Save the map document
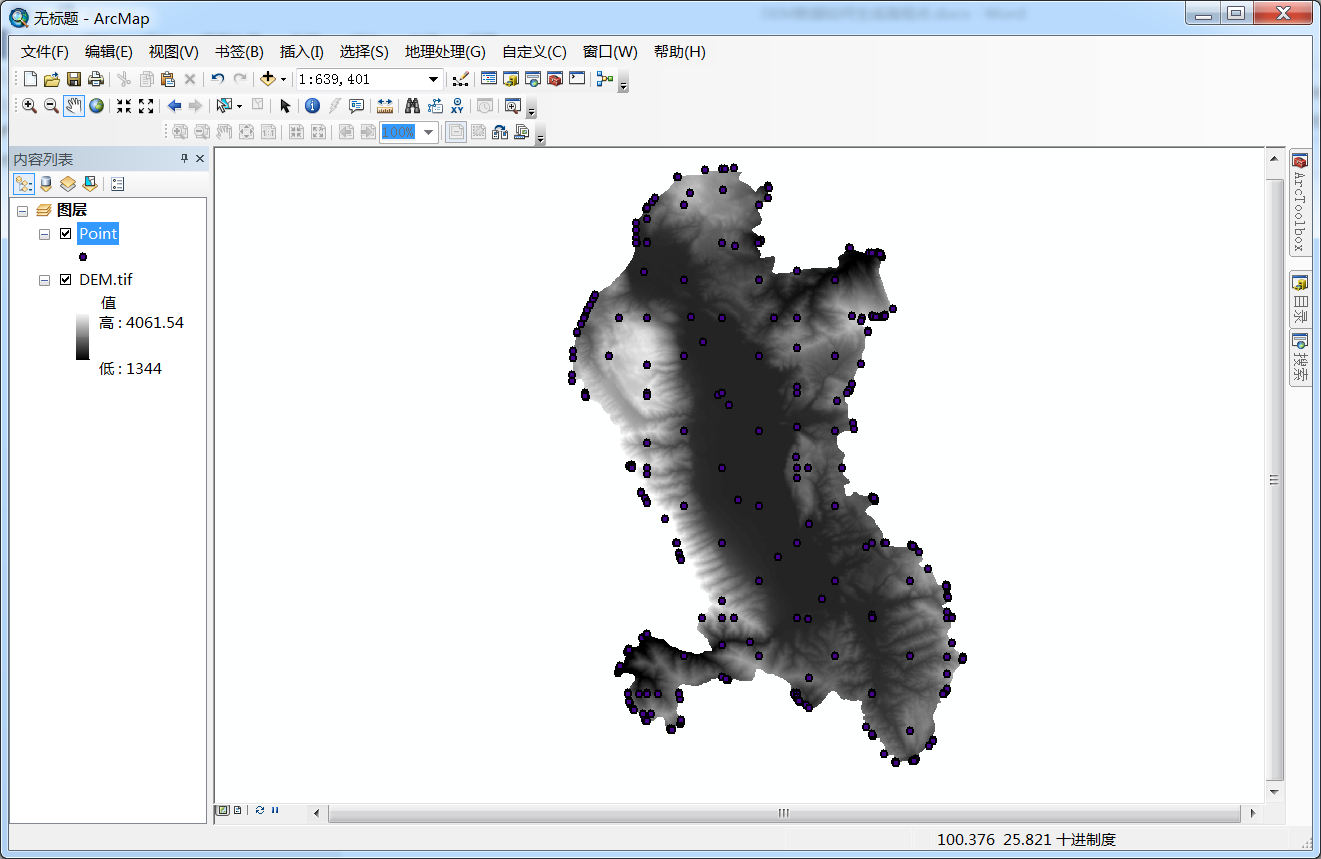 [x=74, y=79]
